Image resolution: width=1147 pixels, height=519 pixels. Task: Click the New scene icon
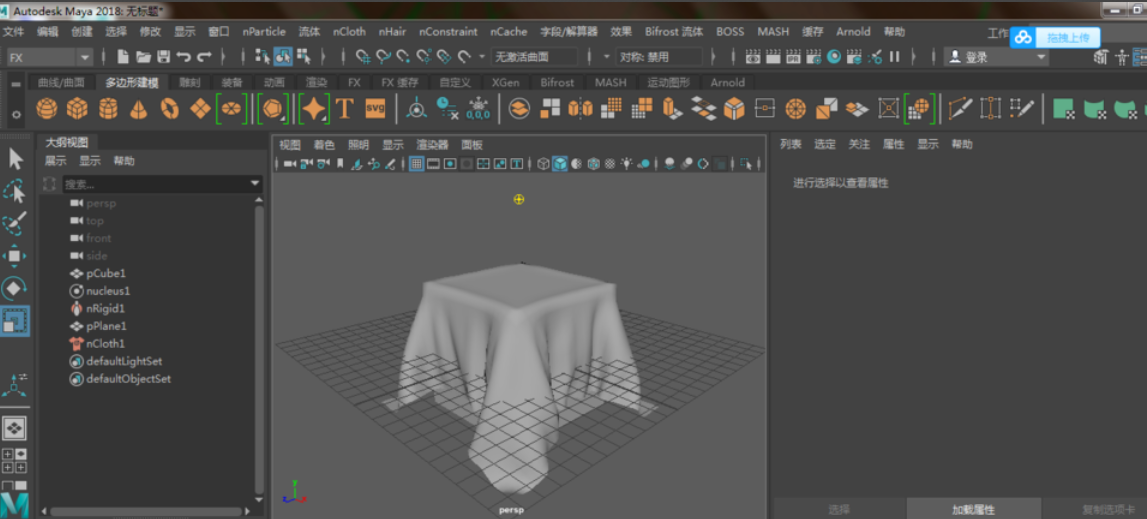[124, 56]
